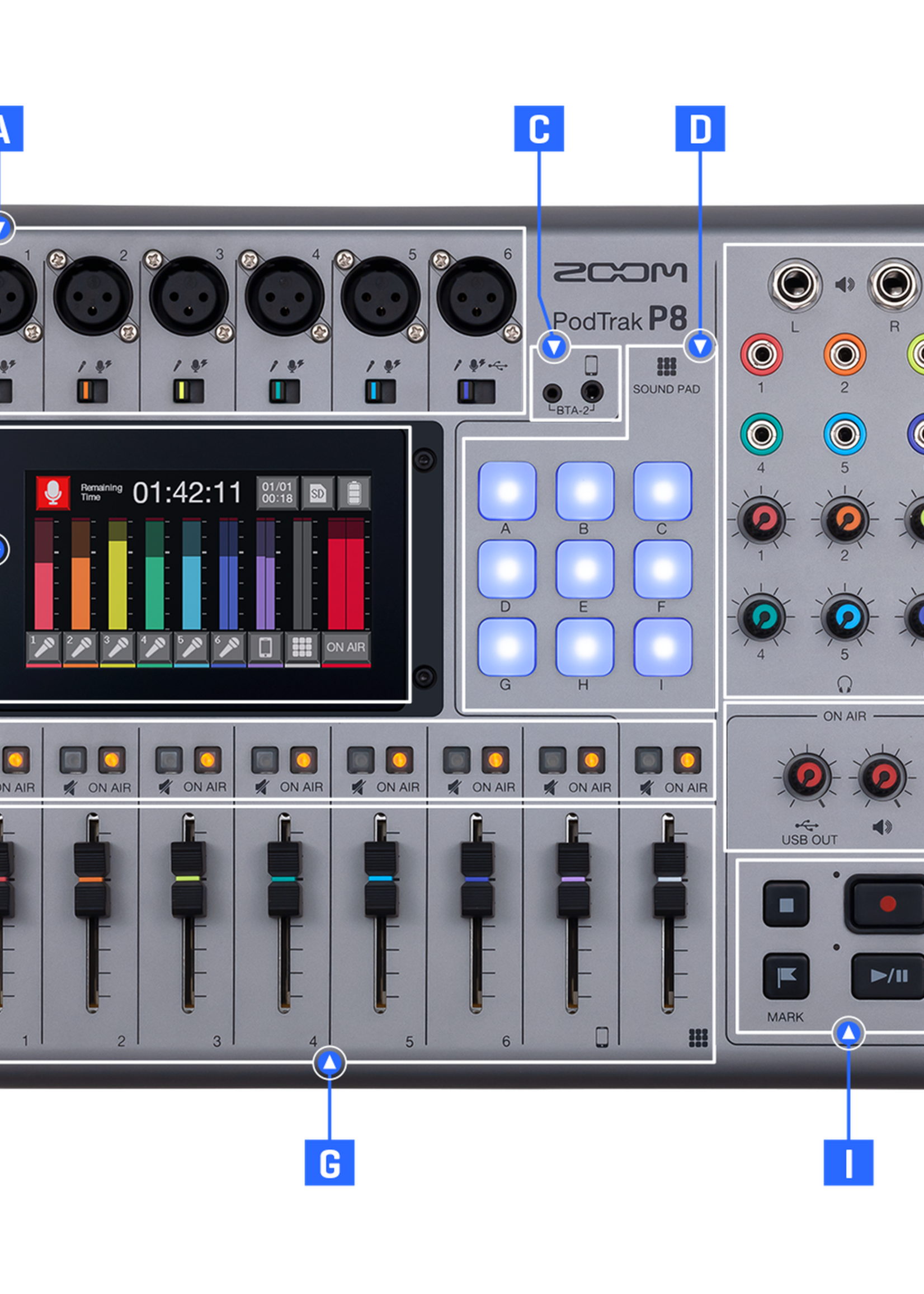Toggle ON AIR on the smartphone channel strip
The width and height of the screenshot is (924, 1294).
[x=591, y=760]
